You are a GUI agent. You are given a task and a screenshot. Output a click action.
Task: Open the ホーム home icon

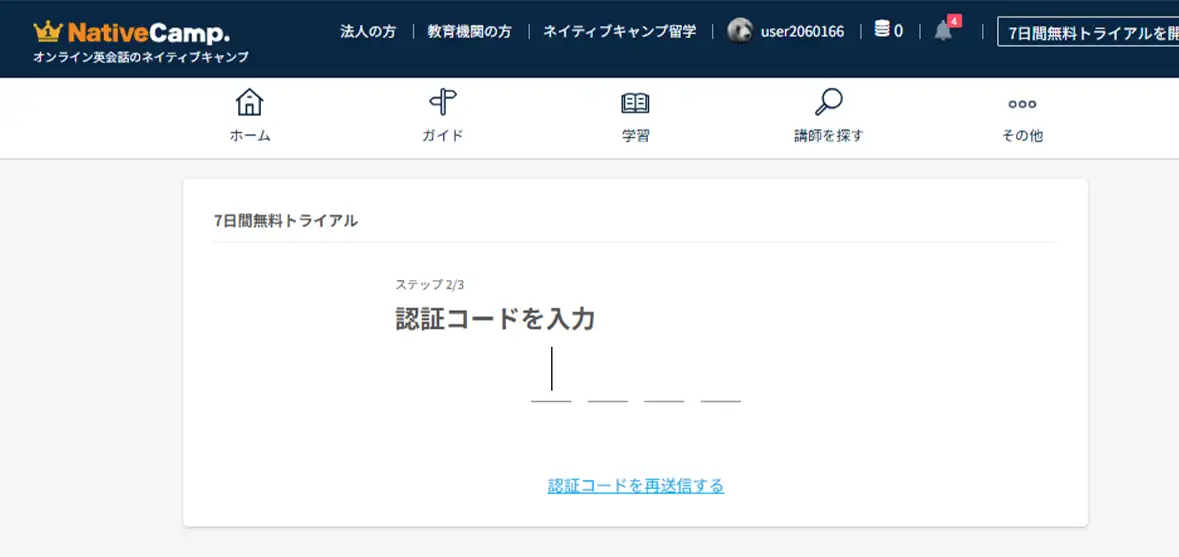point(249,102)
